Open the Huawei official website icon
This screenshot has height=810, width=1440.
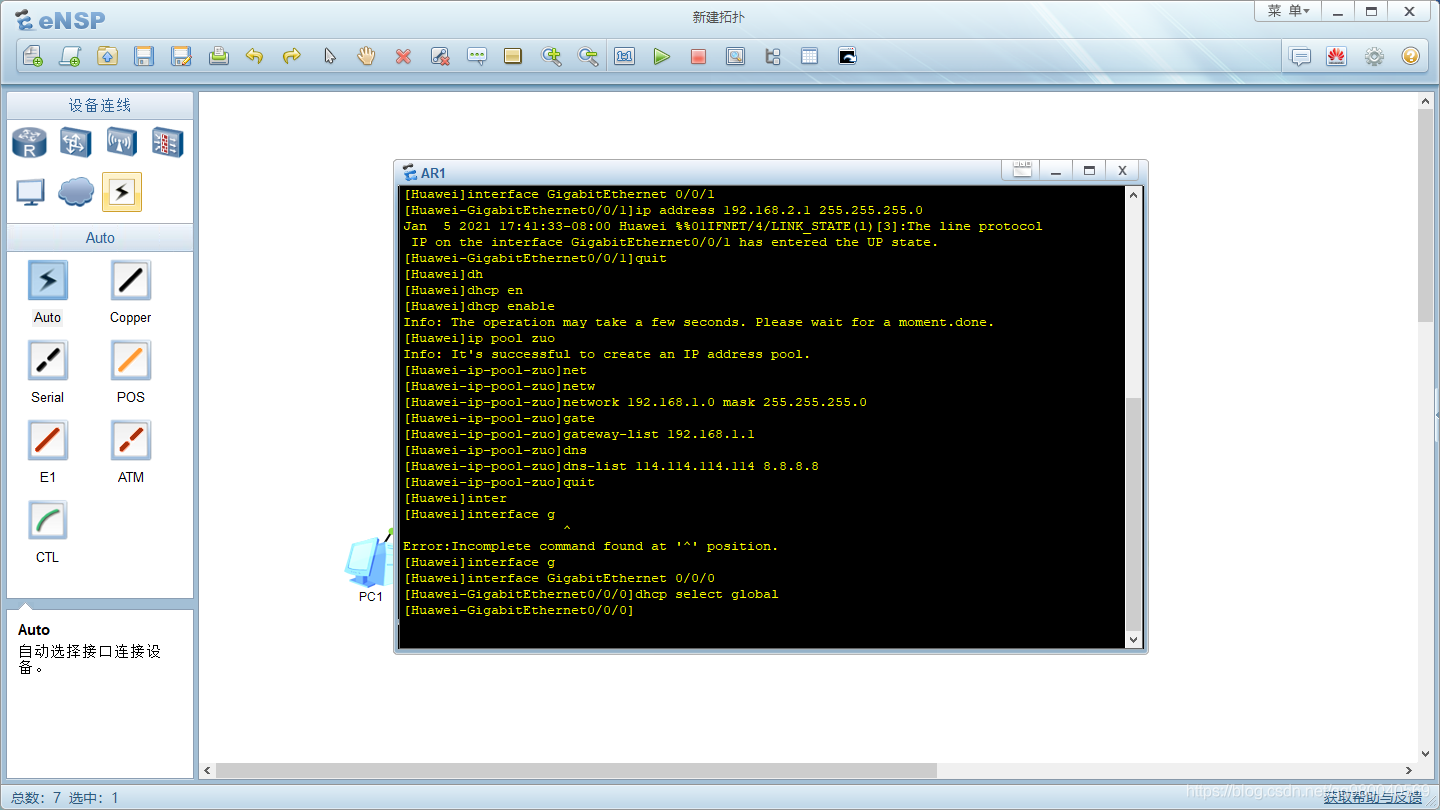pos(1337,56)
